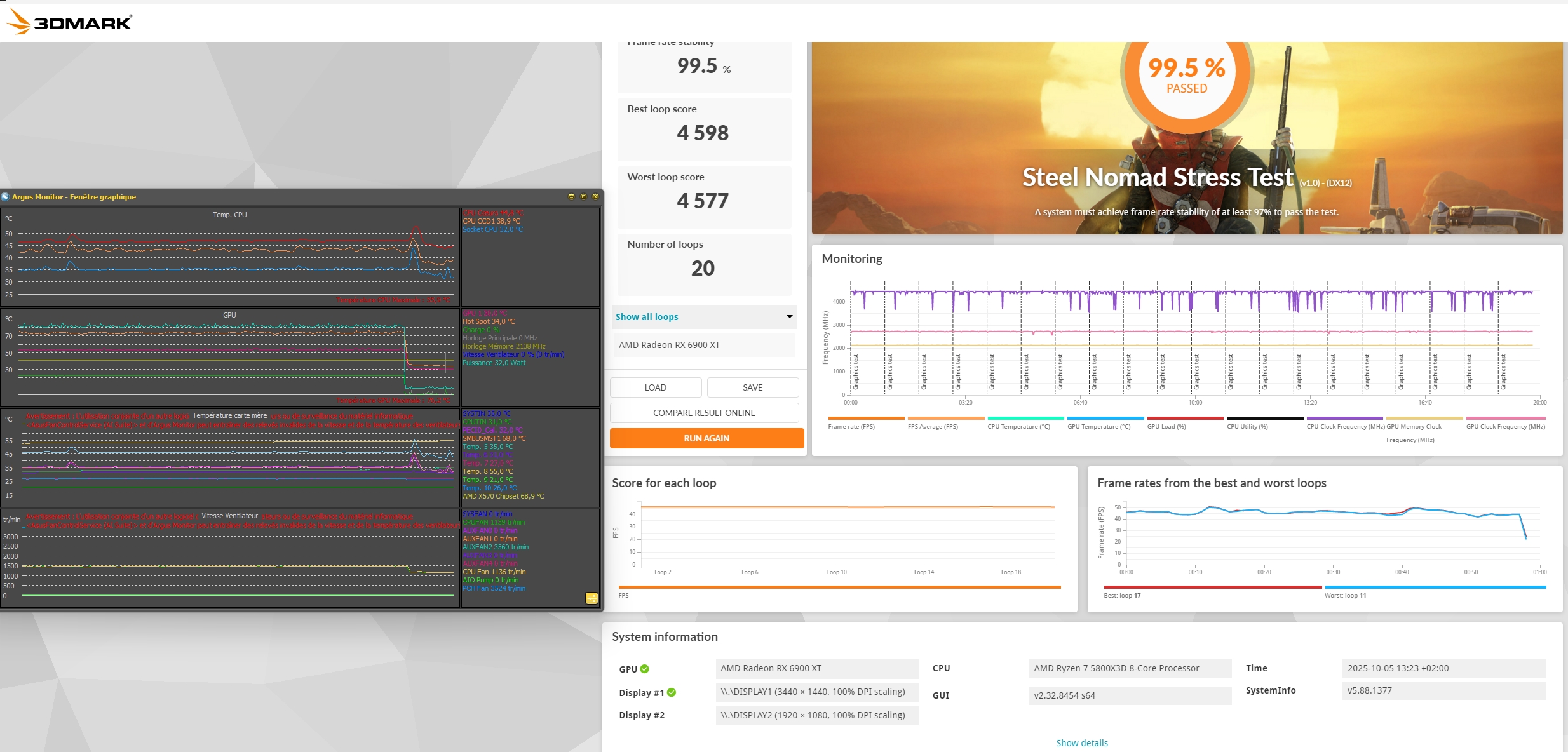The height and width of the screenshot is (752, 1568).
Task: Close the Argus Monitor graph window
Action: tap(595, 197)
